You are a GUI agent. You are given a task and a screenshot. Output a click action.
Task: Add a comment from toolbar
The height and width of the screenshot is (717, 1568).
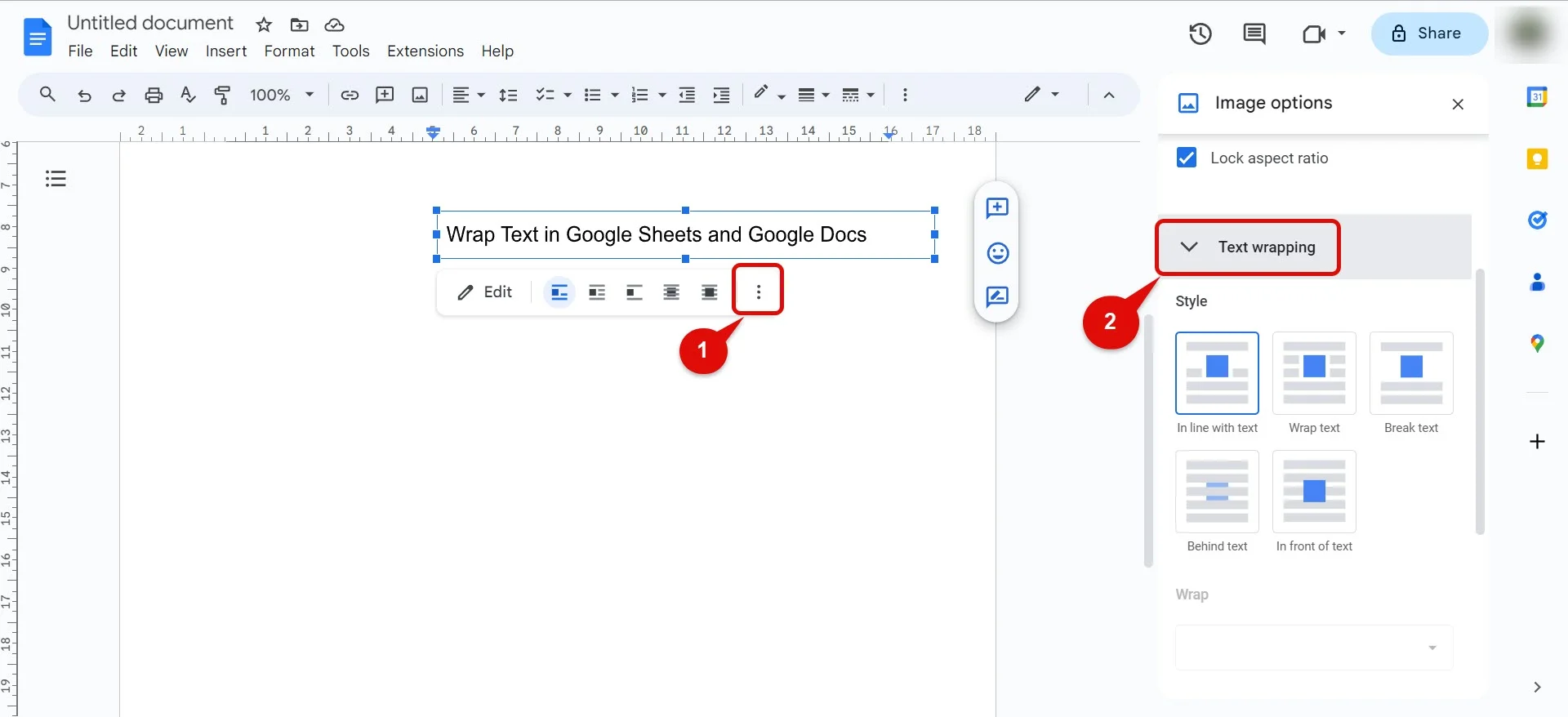click(385, 95)
